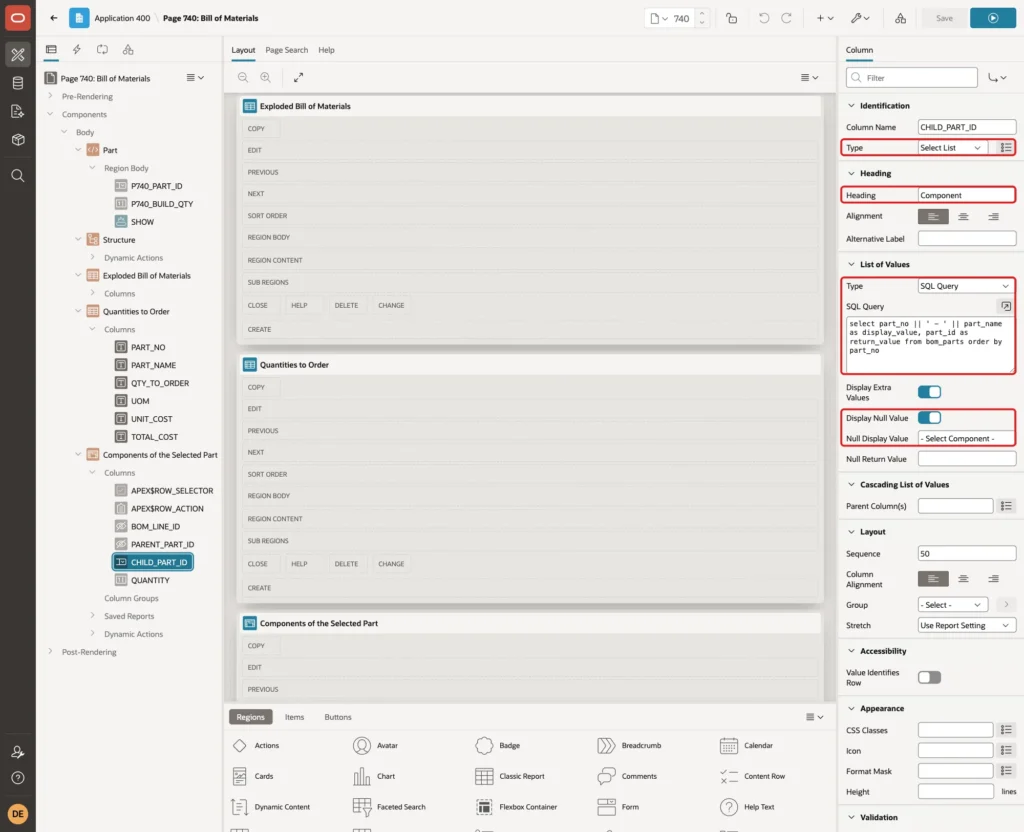Set Heading alignment to right
1024x832 pixels.
point(993,216)
